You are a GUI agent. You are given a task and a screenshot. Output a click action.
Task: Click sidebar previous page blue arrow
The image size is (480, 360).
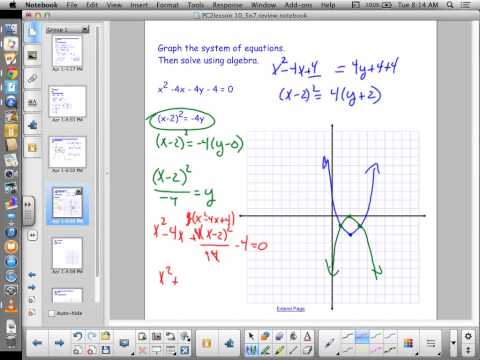(32, 275)
